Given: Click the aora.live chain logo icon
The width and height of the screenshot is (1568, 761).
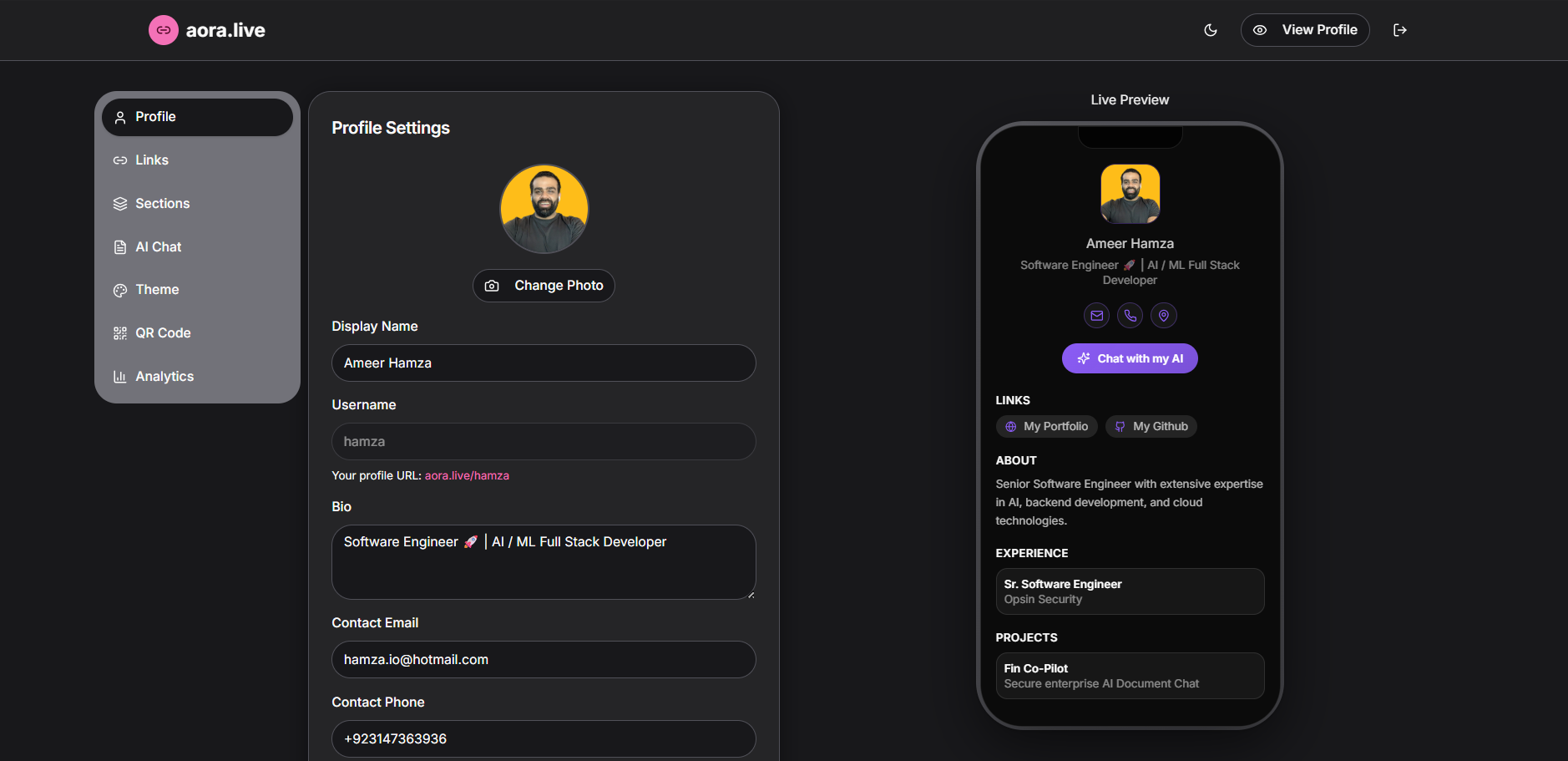Looking at the screenshot, I should (x=164, y=29).
